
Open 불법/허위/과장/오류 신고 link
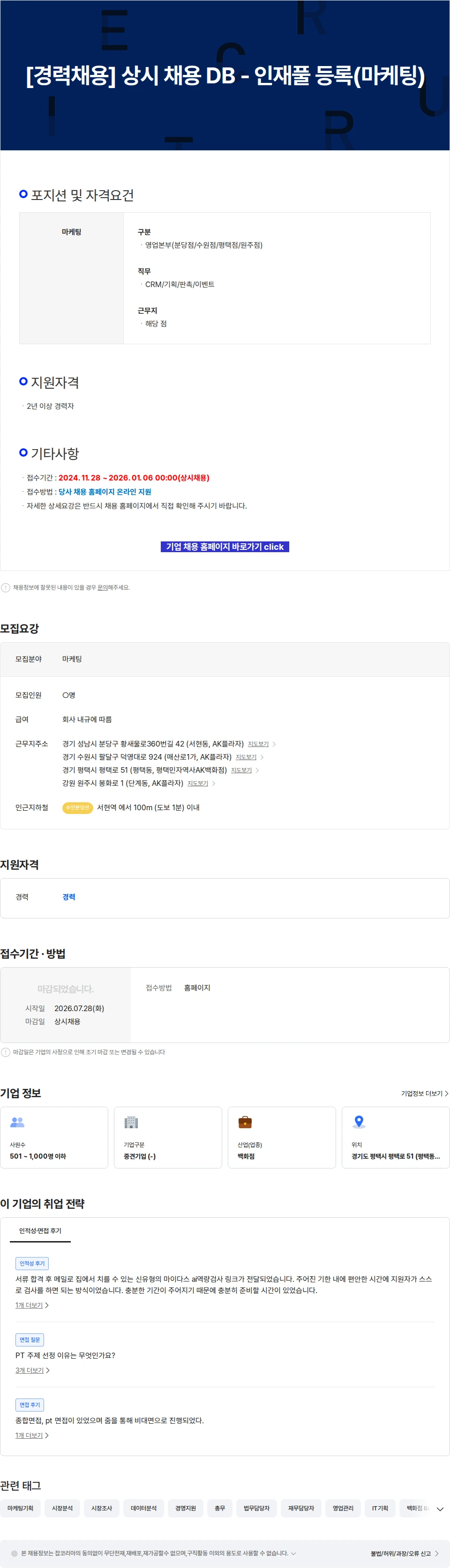point(405,1553)
